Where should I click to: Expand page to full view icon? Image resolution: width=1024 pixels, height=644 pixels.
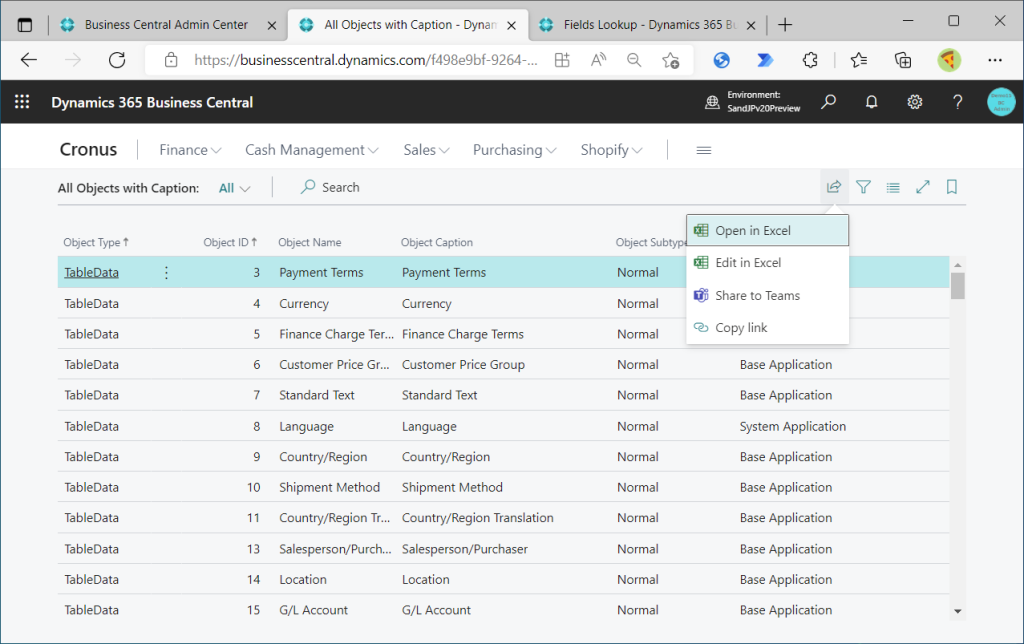point(923,187)
